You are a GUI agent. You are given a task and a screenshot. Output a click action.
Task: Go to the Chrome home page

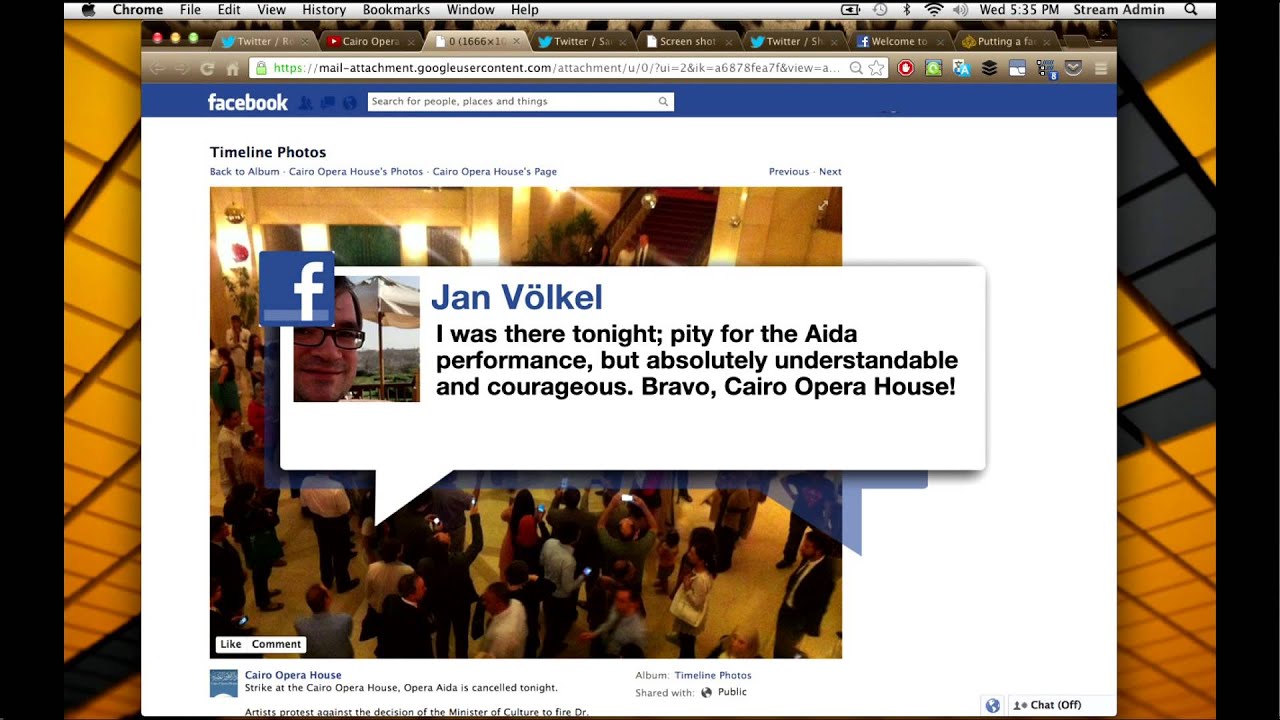coord(232,68)
